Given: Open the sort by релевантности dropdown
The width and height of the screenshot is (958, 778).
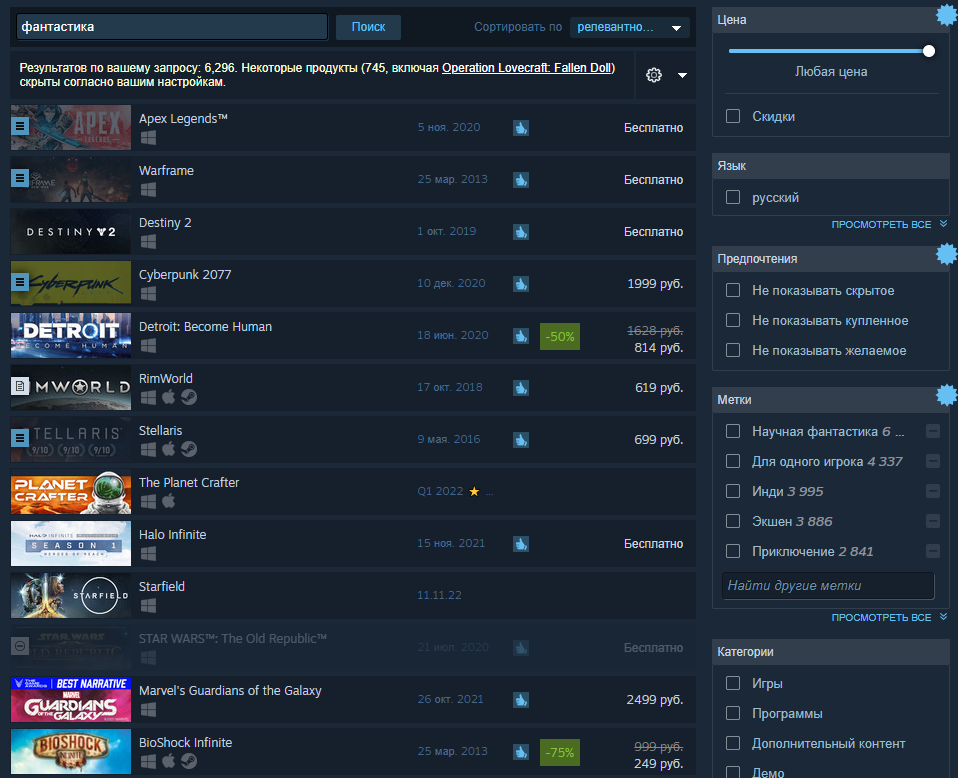Looking at the screenshot, I should pos(629,28).
